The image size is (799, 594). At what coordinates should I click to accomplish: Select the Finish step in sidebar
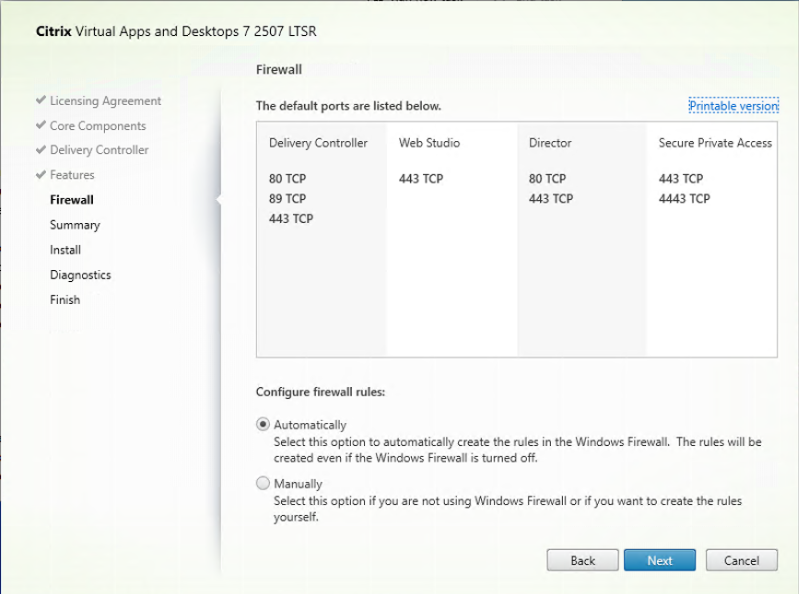(65, 300)
